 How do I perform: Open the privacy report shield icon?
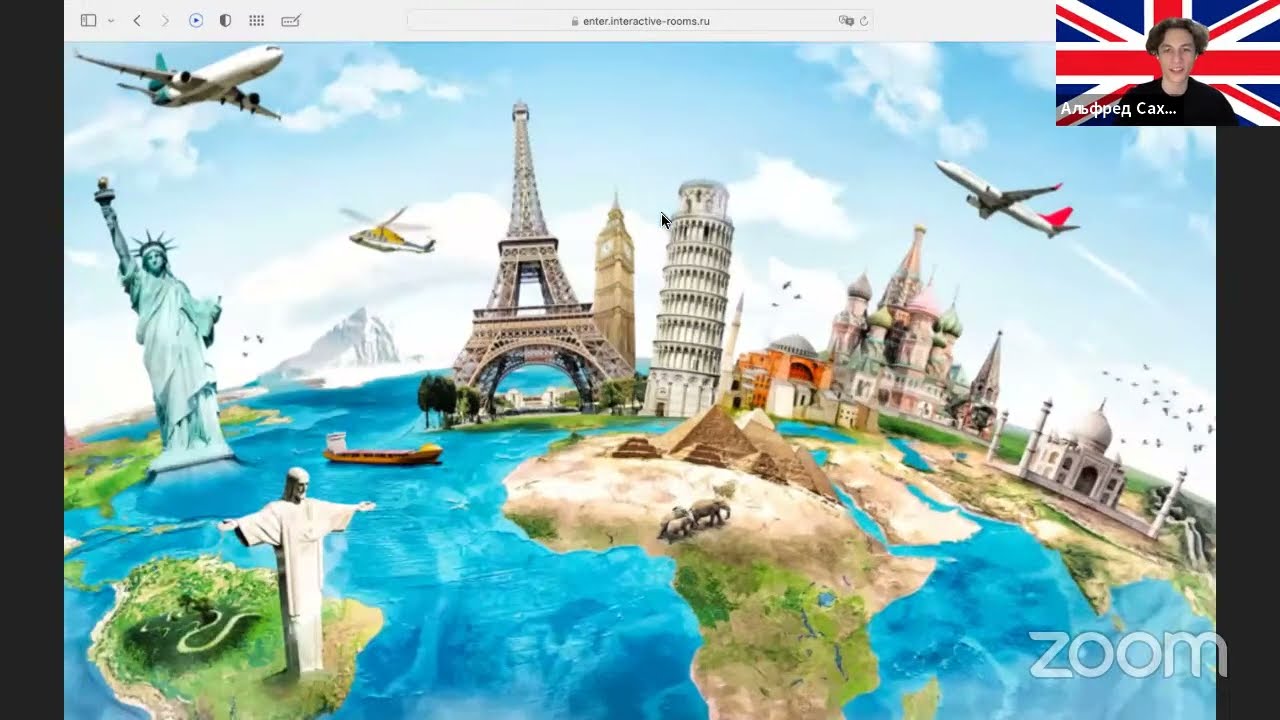225,20
